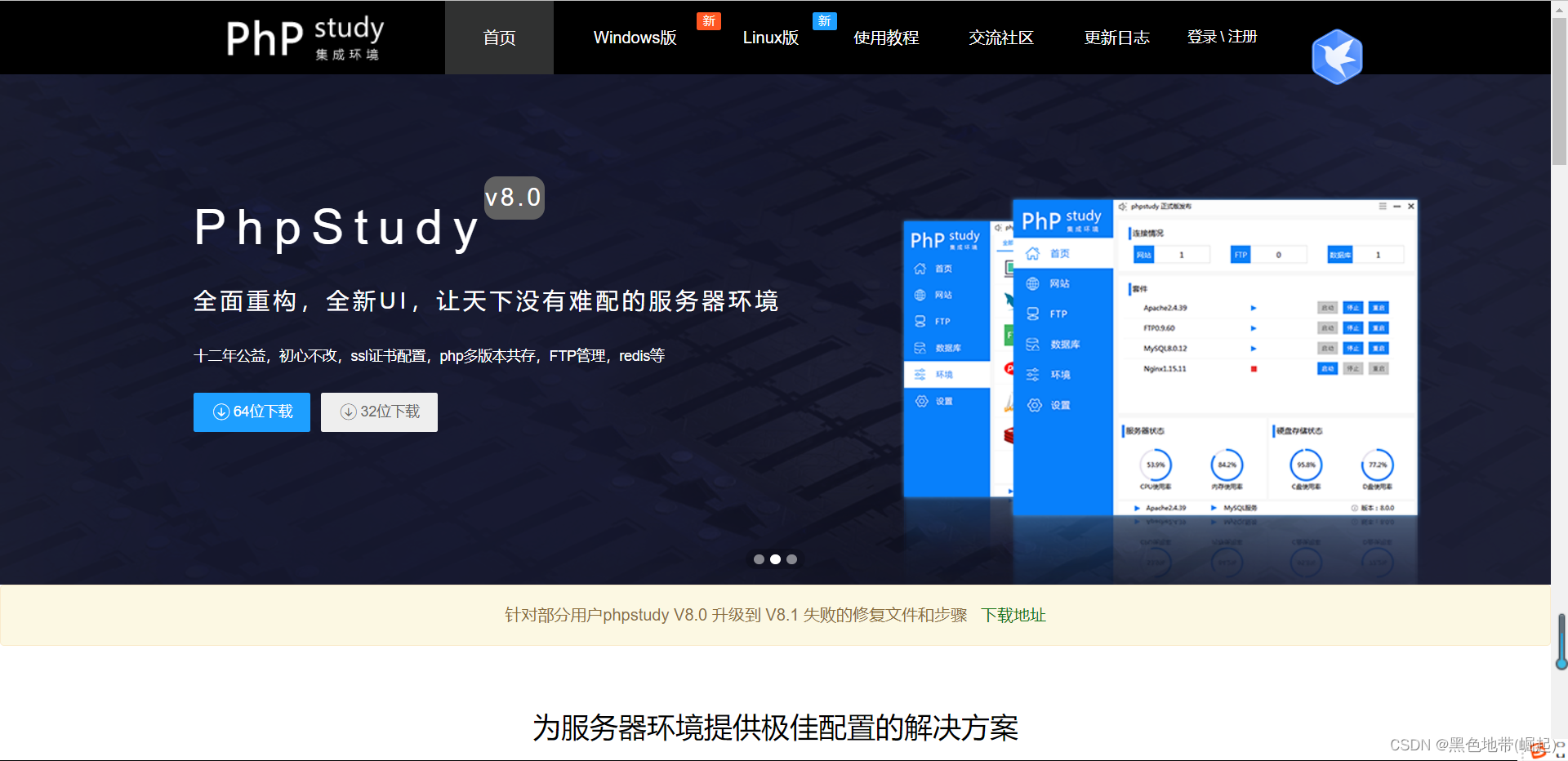The width and height of the screenshot is (1568, 761).
Task: Click the Apache2.4.39 blue play indicator
Action: 1253,308
